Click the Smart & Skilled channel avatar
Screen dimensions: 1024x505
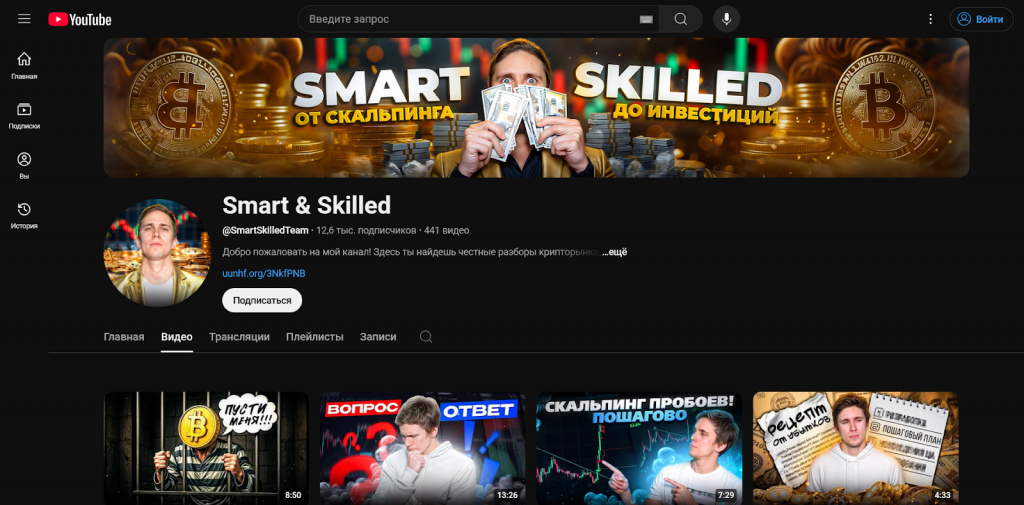[x=157, y=253]
